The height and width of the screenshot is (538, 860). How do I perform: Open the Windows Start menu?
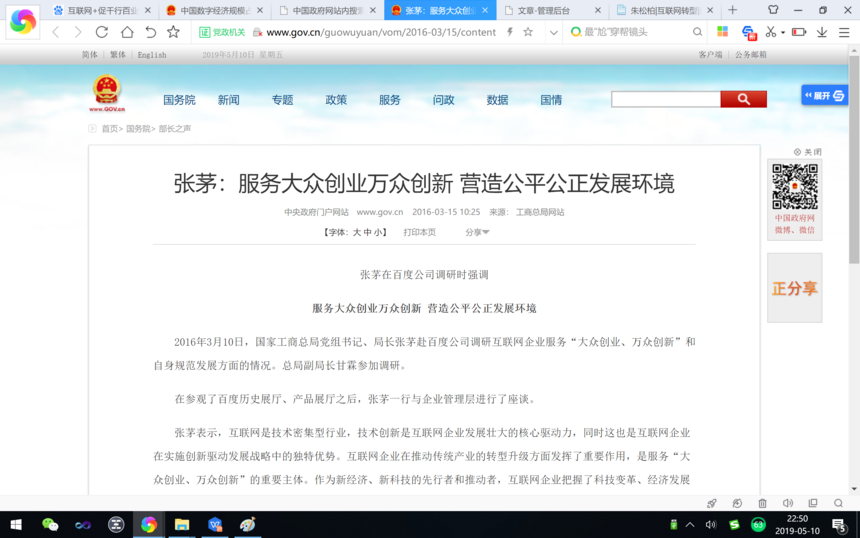click(16, 525)
